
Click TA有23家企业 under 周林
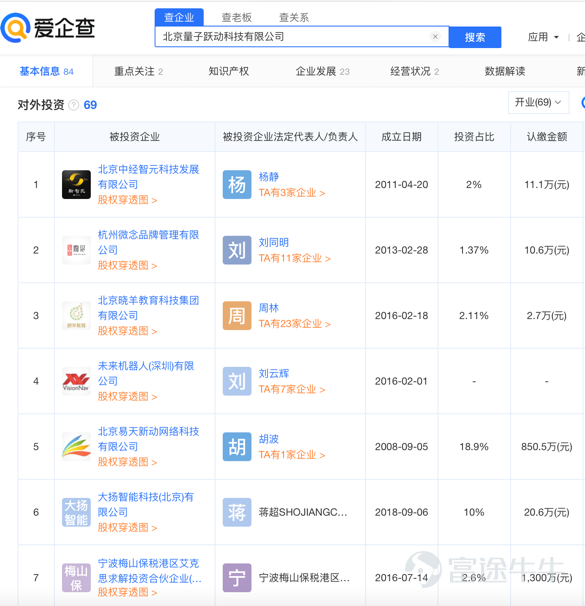pyautogui.click(x=294, y=324)
